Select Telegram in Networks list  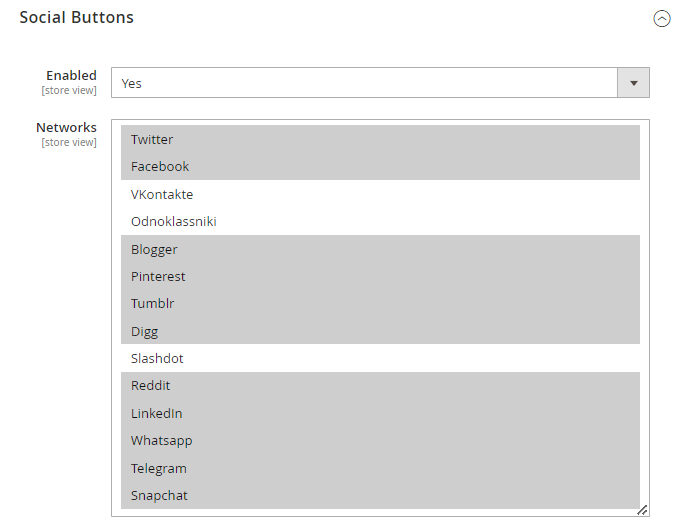(380, 468)
